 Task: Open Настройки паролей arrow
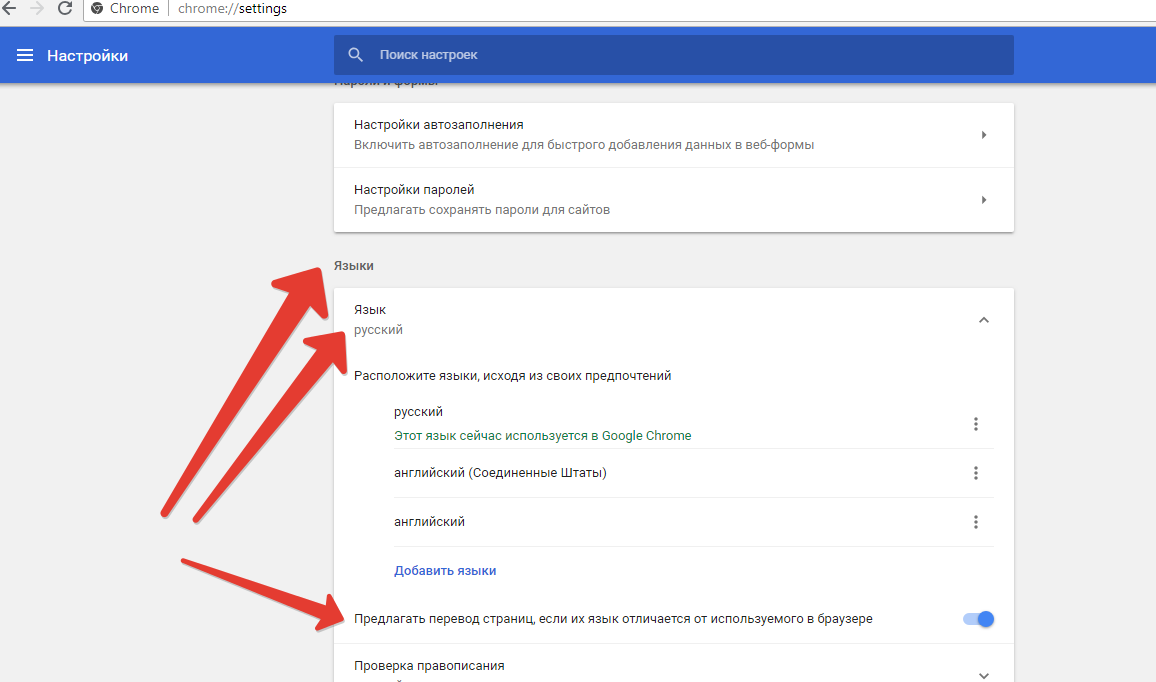click(983, 200)
